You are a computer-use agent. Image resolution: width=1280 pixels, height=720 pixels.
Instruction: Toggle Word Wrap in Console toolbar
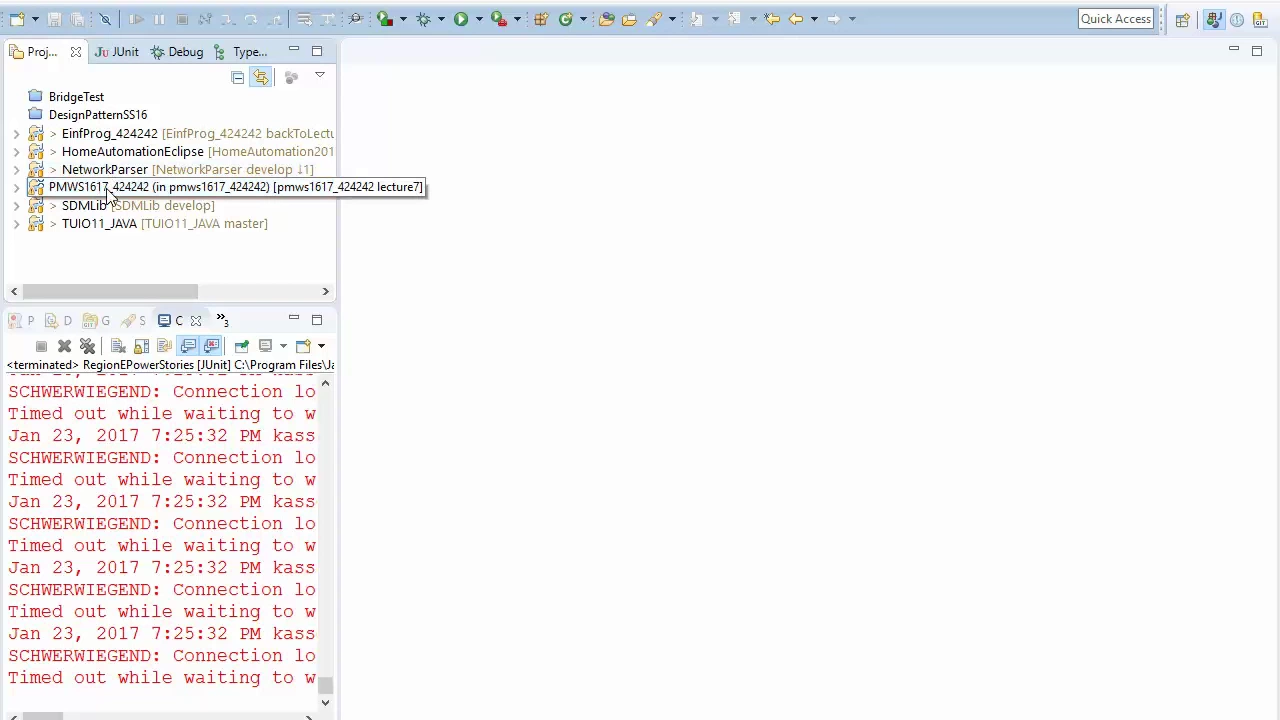point(164,346)
